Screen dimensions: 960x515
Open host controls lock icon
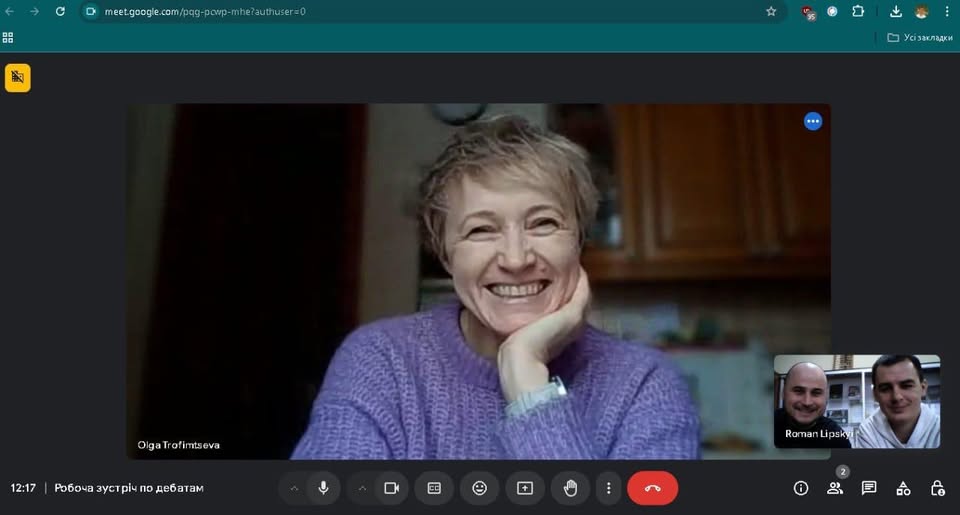[937, 488]
